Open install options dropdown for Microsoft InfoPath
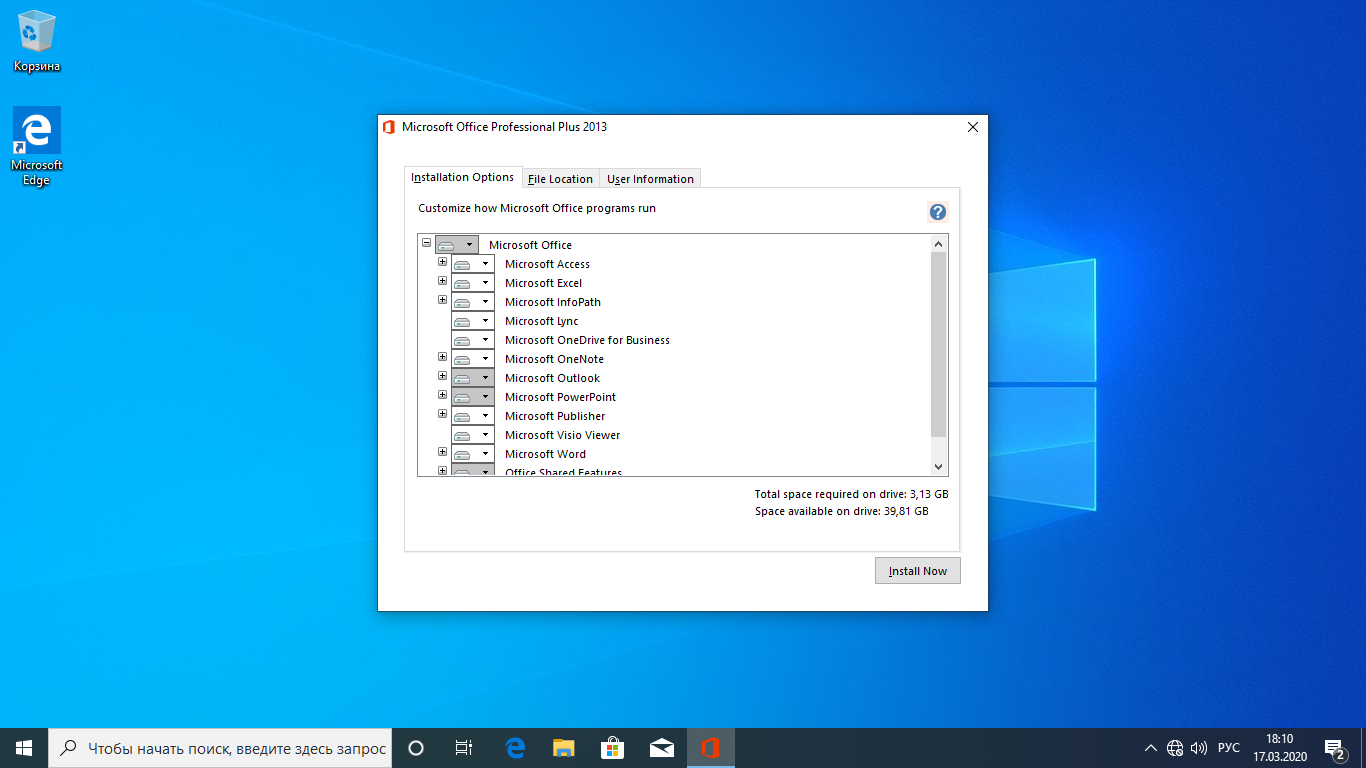The image size is (1366, 768). [473, 302]
